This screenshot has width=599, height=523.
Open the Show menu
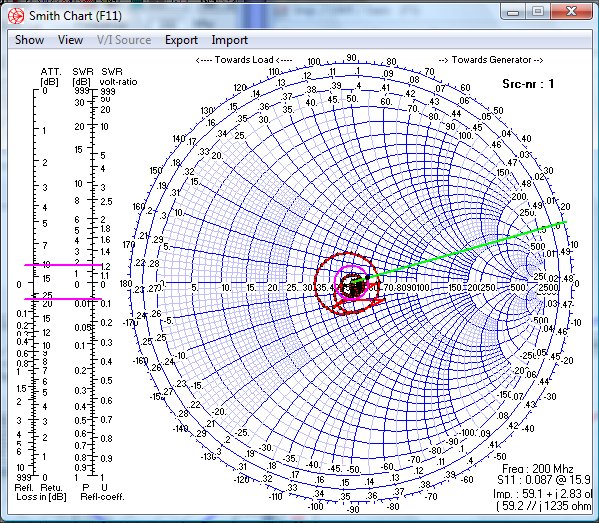(x=29, y=40)
